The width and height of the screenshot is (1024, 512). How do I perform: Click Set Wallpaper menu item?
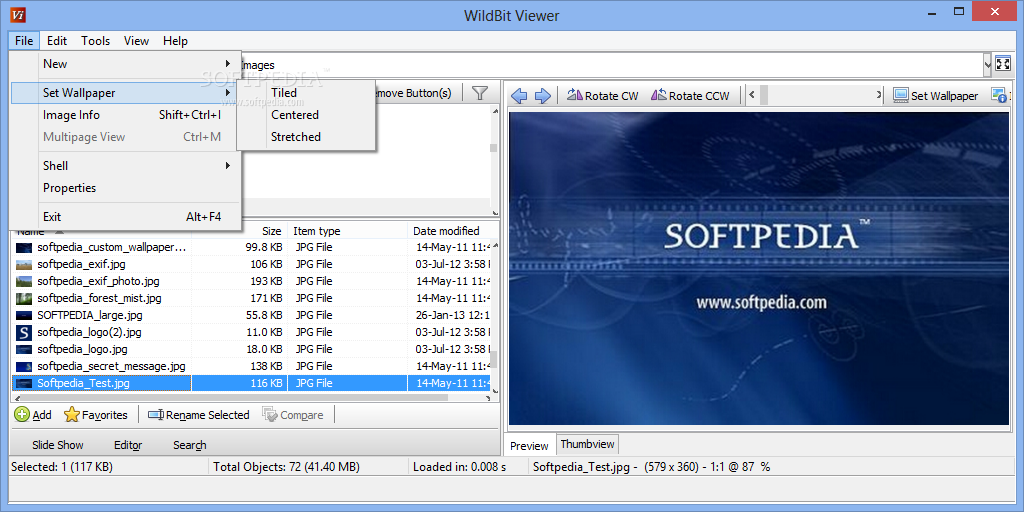point(125,93)
